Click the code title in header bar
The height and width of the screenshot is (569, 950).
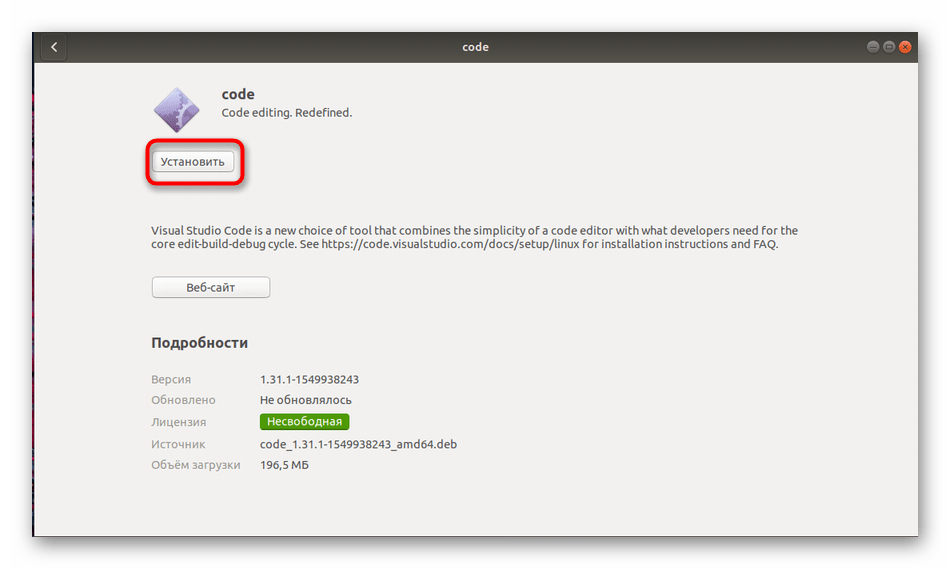[475, 47]
